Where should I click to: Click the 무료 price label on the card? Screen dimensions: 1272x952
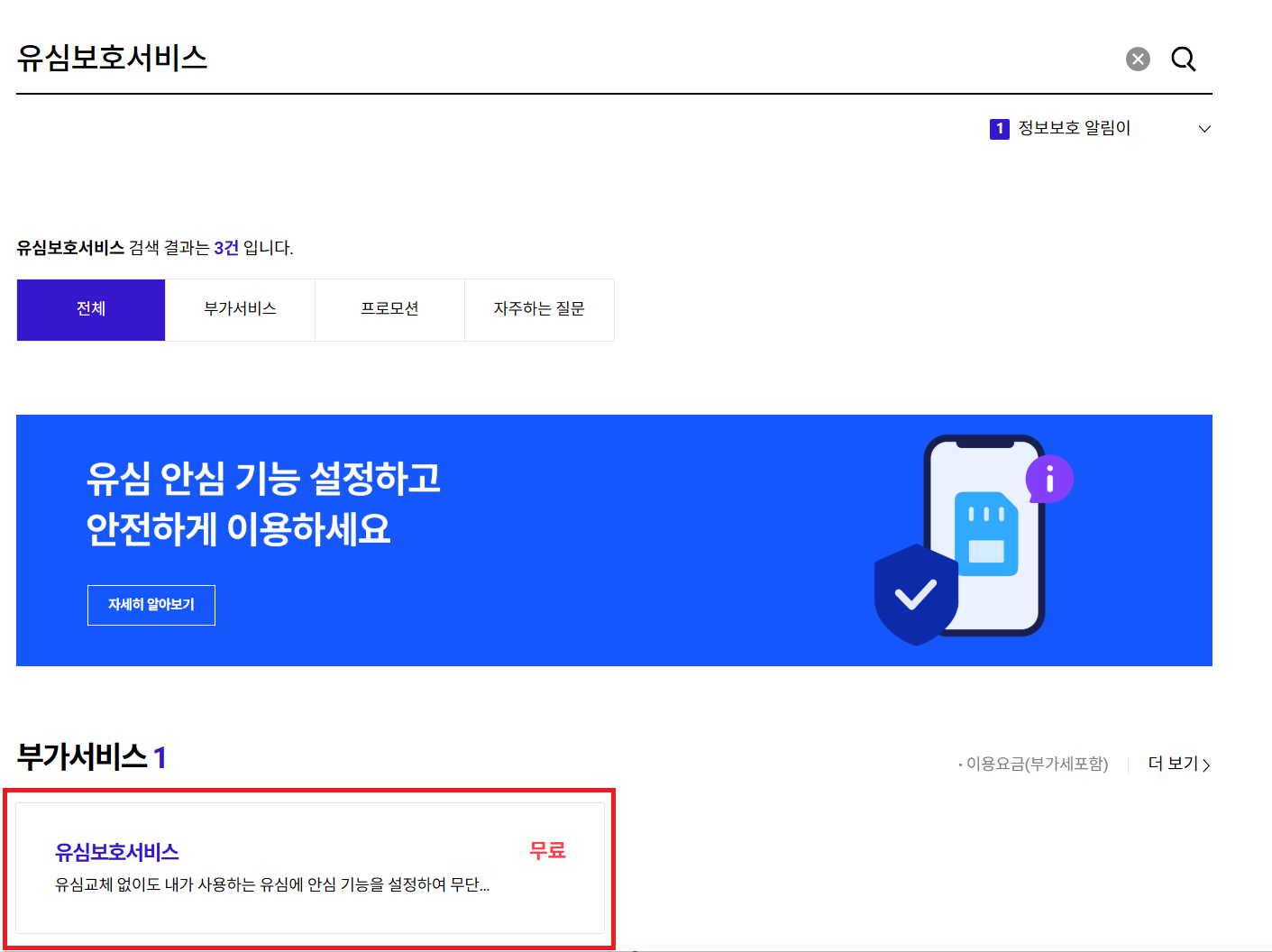click(x=546, y=849)
